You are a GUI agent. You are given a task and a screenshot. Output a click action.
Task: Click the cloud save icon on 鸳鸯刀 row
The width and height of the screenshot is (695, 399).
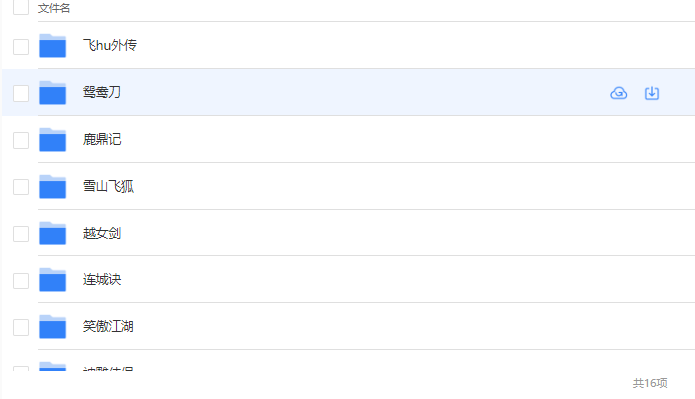(x=619, y=93)
